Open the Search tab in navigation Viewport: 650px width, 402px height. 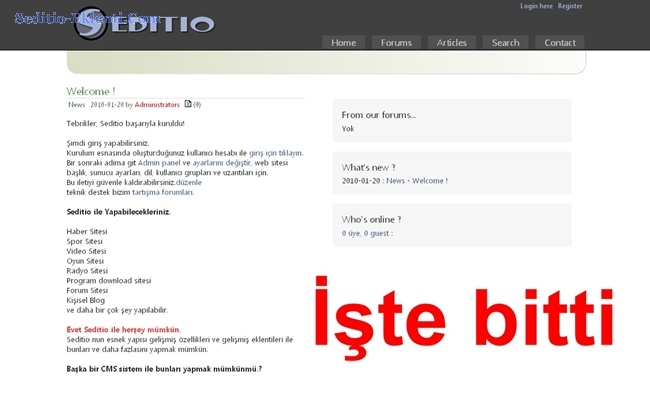[505, 43]
